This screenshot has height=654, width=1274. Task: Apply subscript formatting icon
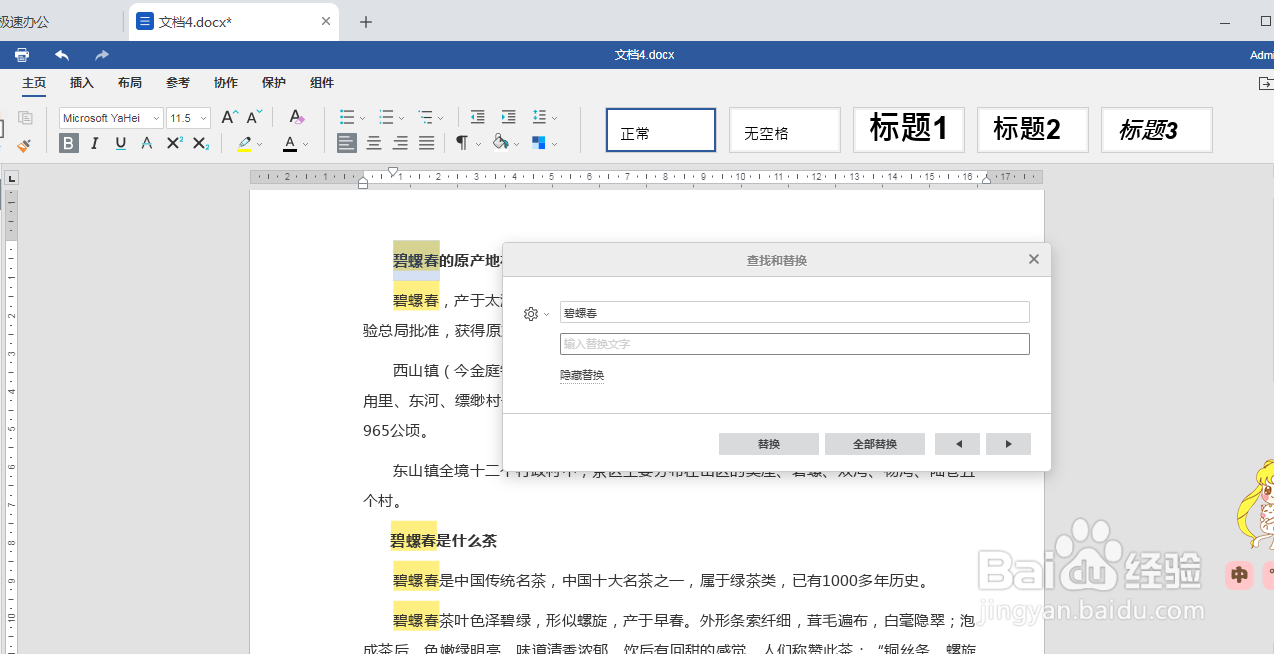tap(199, 144)
